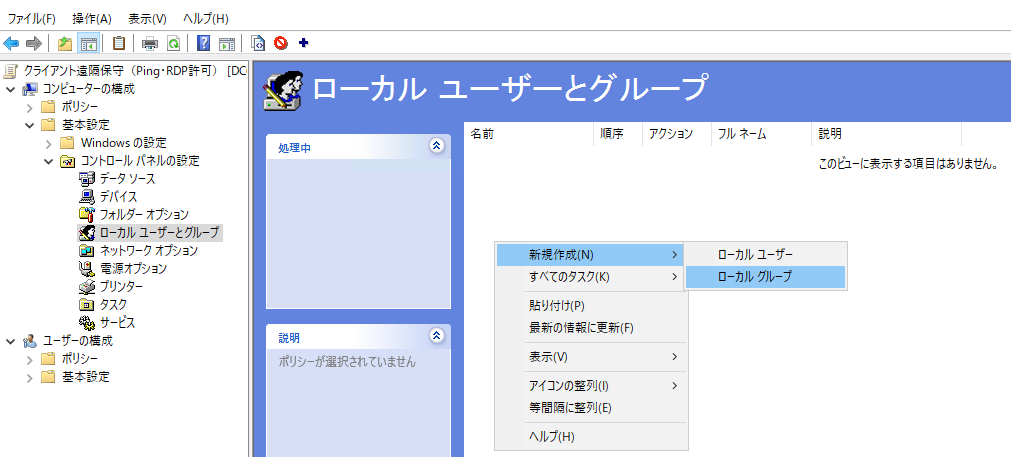Collapse the 処理中 panel chevron
Viewport: 1011px width, 457px height.
437,146
